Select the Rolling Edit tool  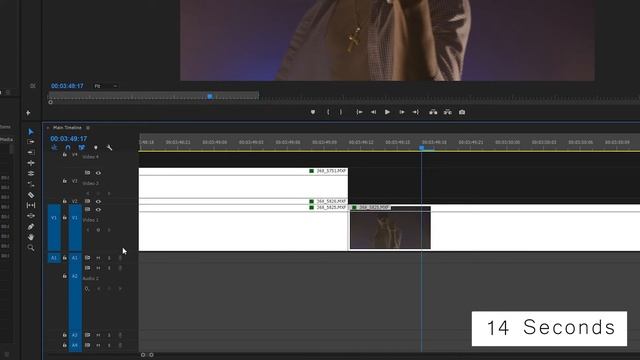coord(31,173)
